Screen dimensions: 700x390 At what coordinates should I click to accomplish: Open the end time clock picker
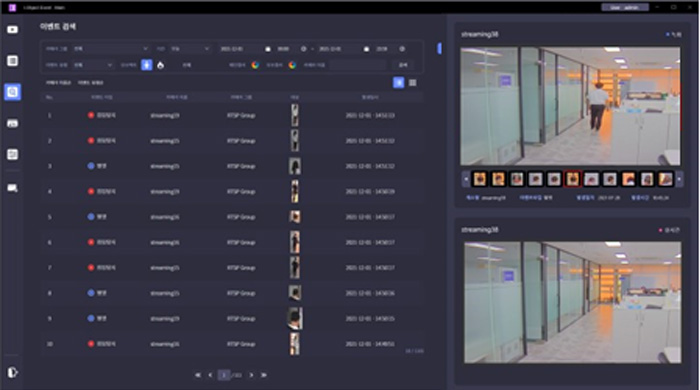[x=402, y=49]
